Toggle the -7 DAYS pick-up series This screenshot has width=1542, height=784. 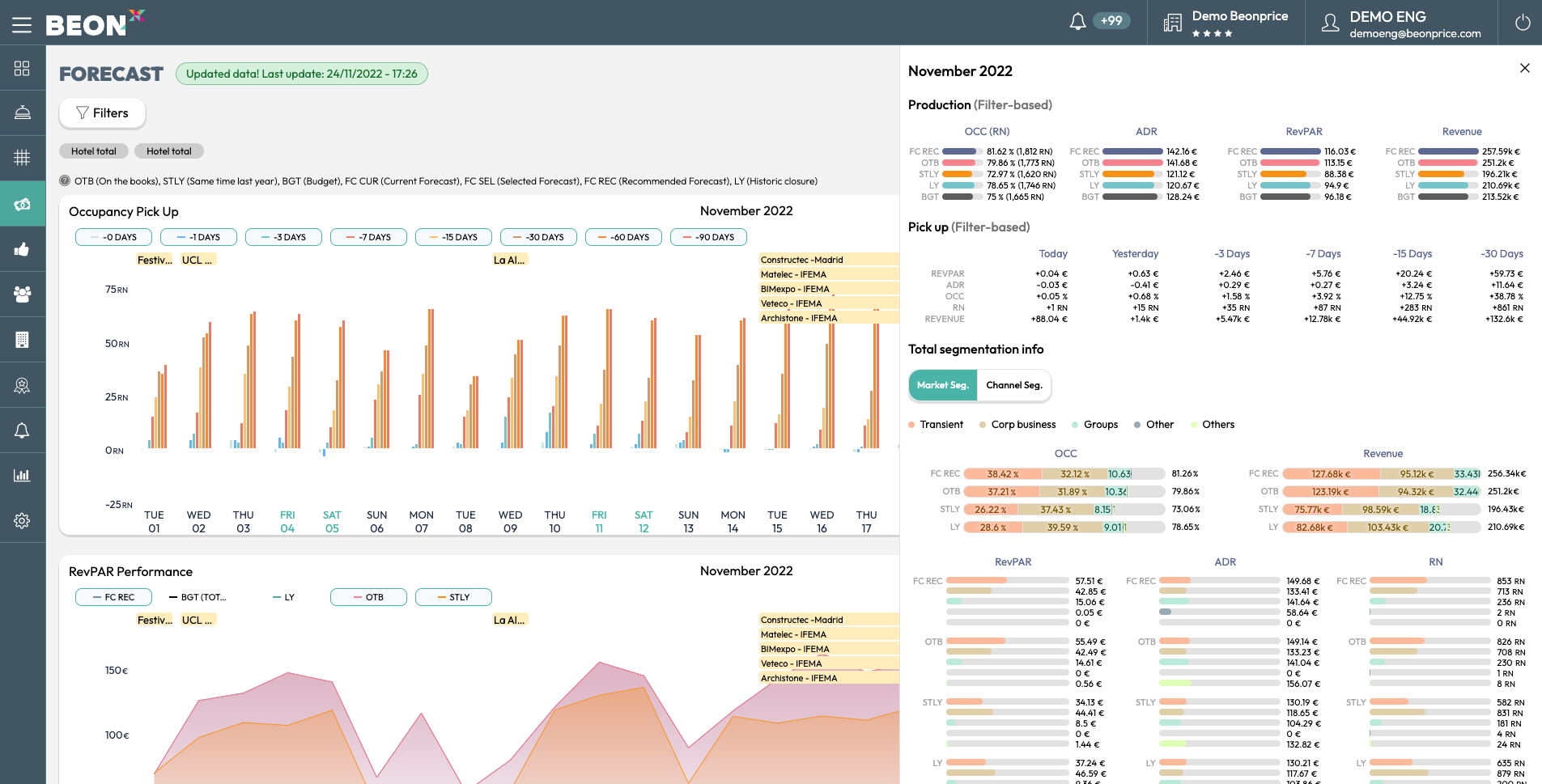(368, 237)
